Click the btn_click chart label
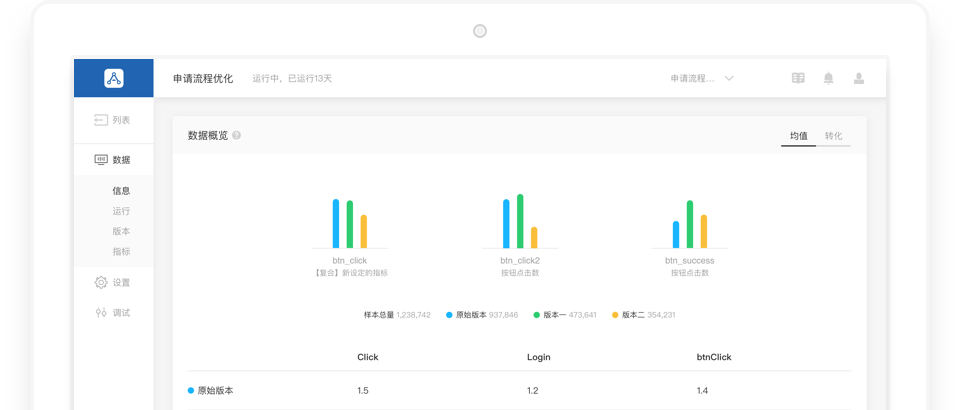Image resolution: width=960 pixels, height=410 pixels. pyautogui.click(x=350, y=261)
